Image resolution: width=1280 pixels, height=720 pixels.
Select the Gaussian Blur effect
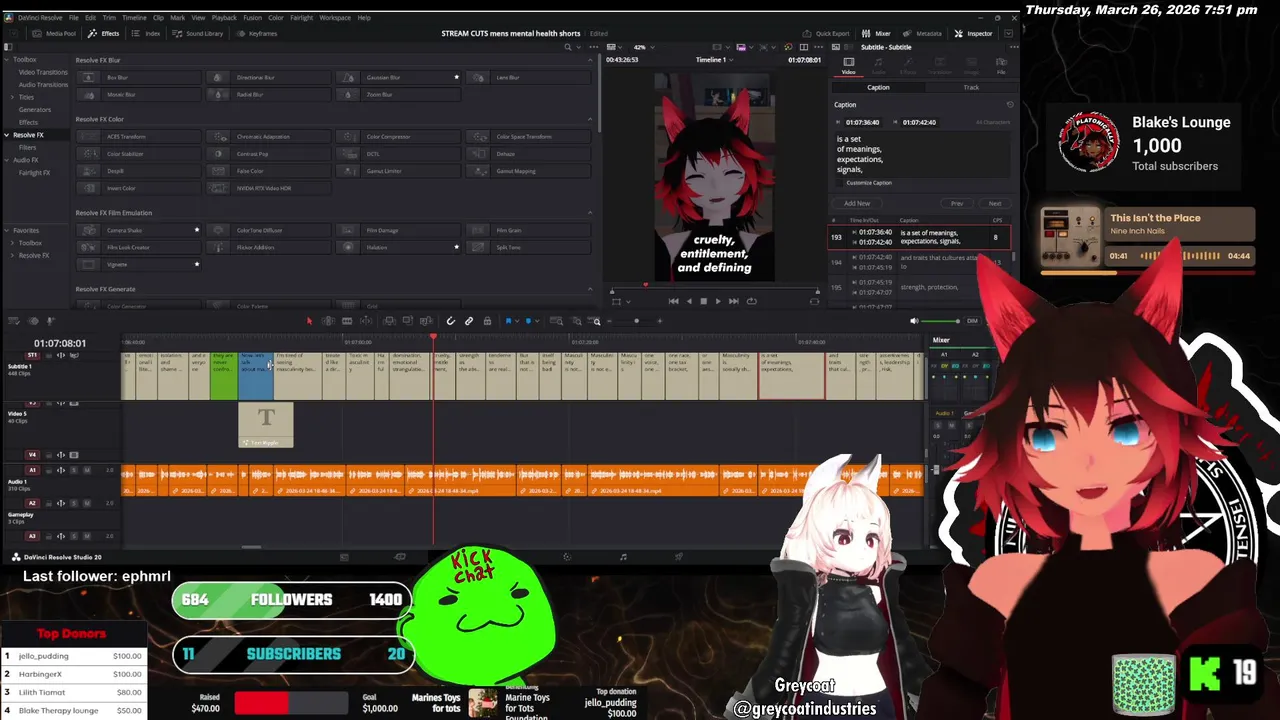point(398,77)
